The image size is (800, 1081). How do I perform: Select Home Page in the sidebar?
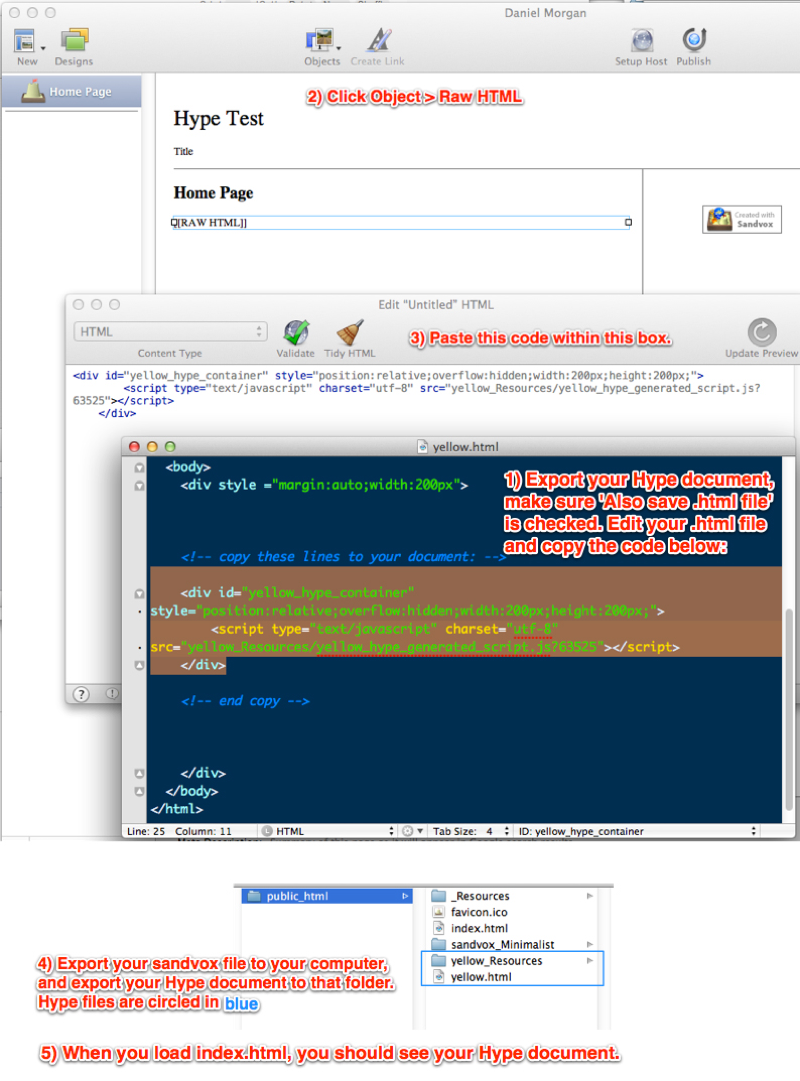pos(72,91)
